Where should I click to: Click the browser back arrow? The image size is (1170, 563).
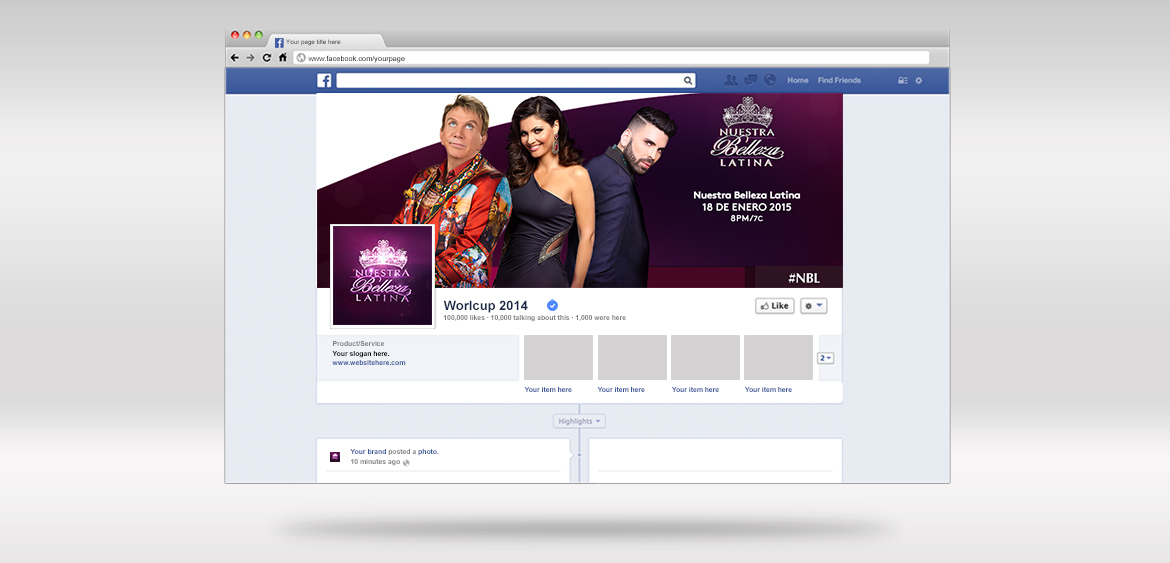(x=234, y=57)
